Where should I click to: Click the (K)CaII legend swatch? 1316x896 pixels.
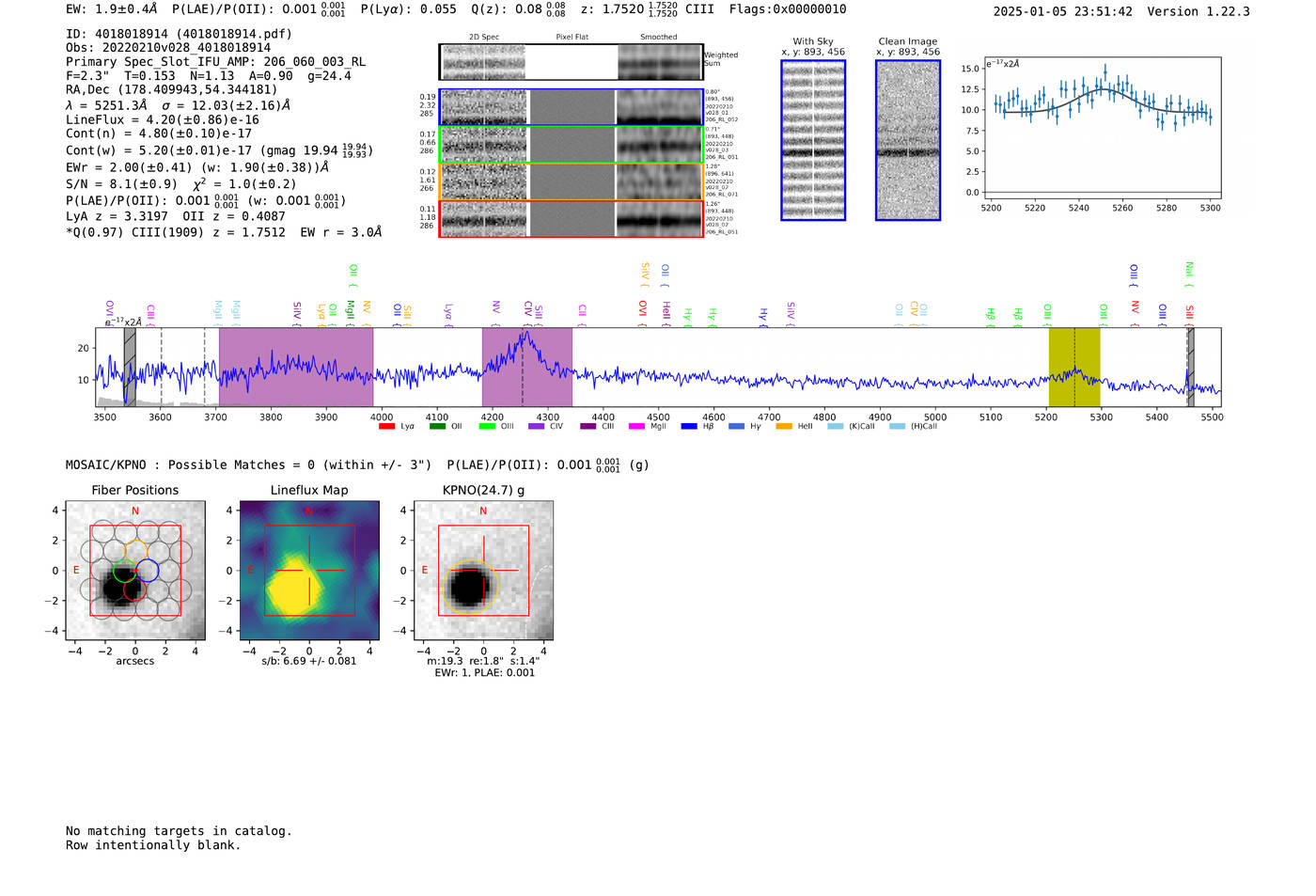tap(835, 426)
